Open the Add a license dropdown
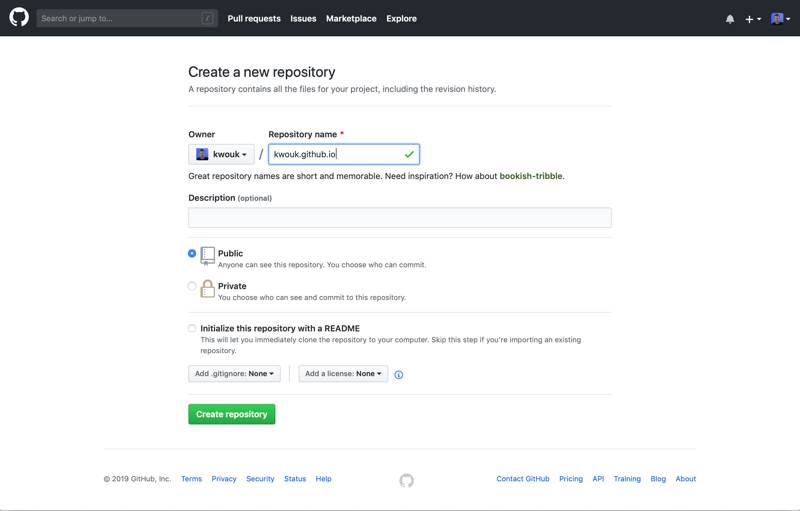The width and height of the screenshot is (800, 511). tap(343, 374)
